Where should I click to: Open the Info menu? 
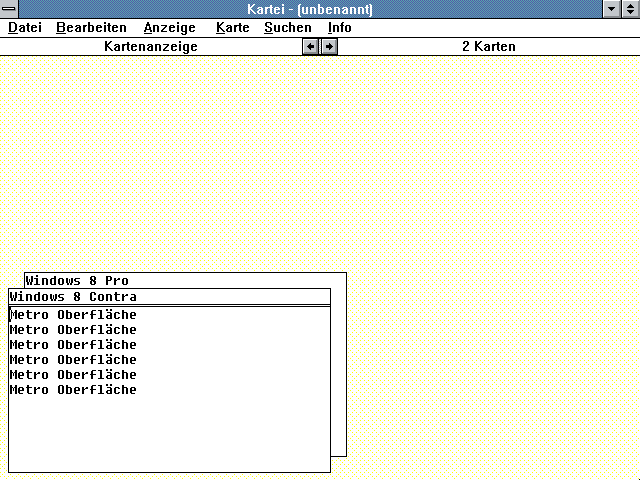(x=340, y=28)
